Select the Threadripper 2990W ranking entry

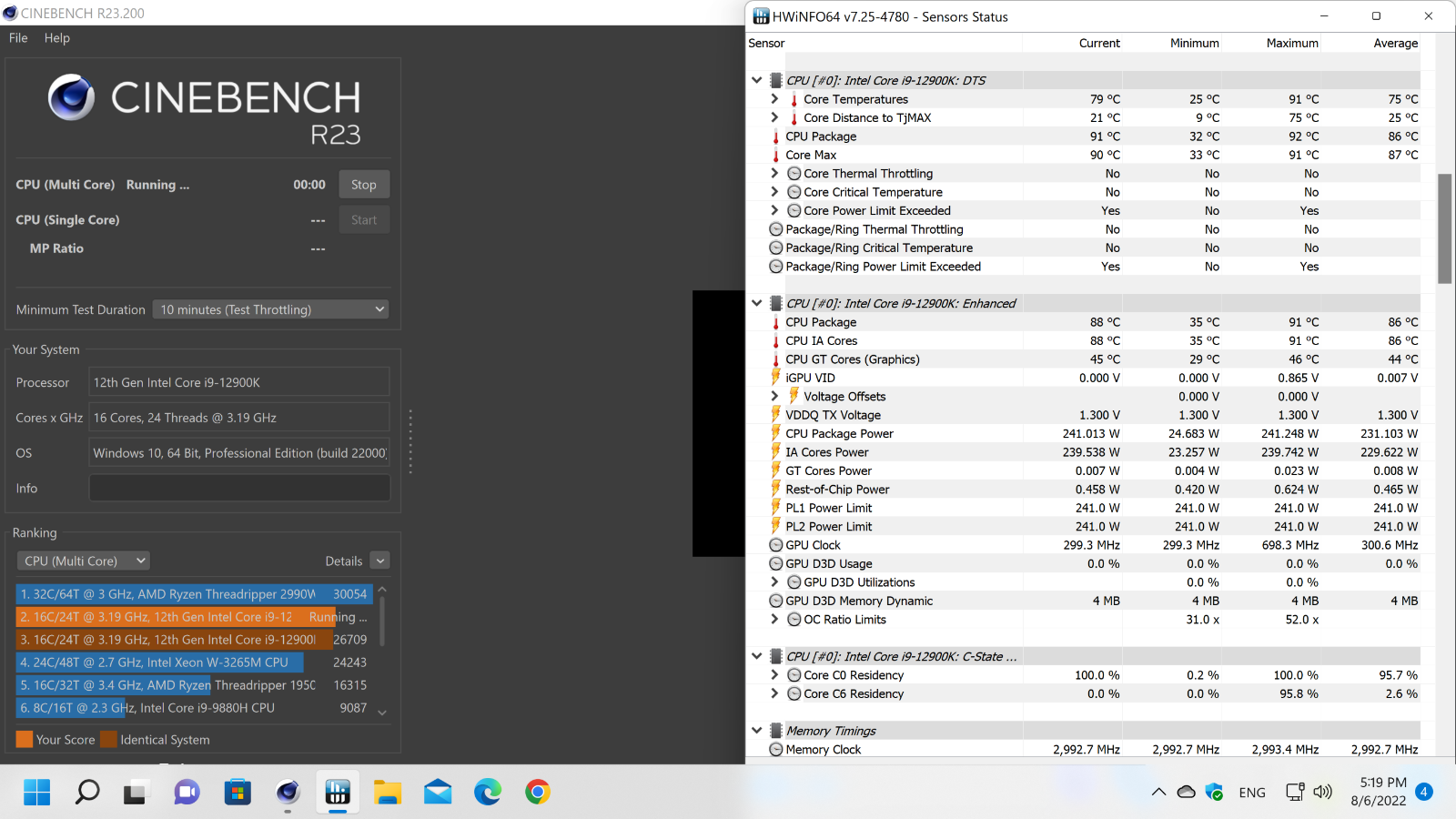[x=194, y=593]
